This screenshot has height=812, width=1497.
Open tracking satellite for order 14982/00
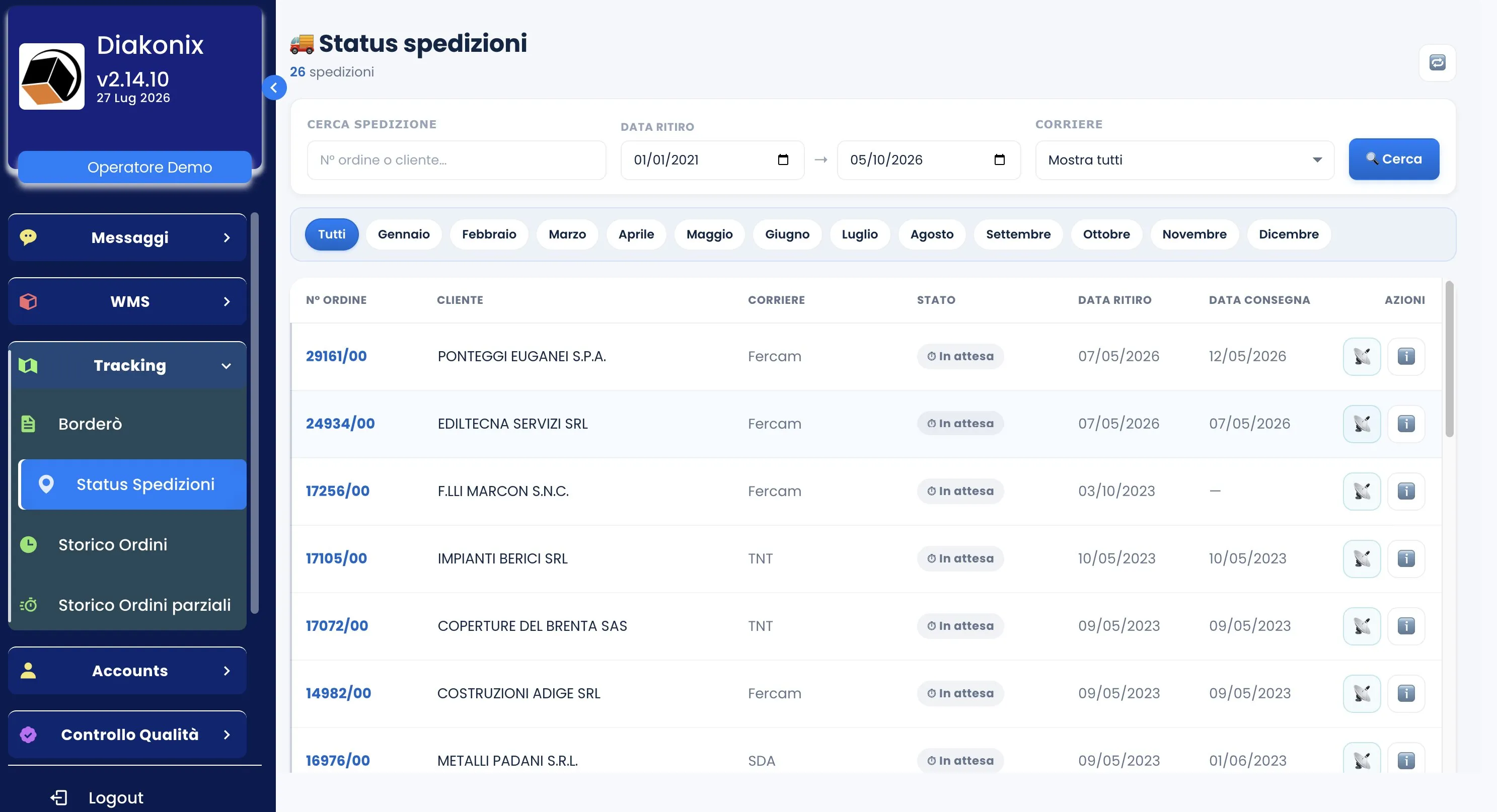1362,693
